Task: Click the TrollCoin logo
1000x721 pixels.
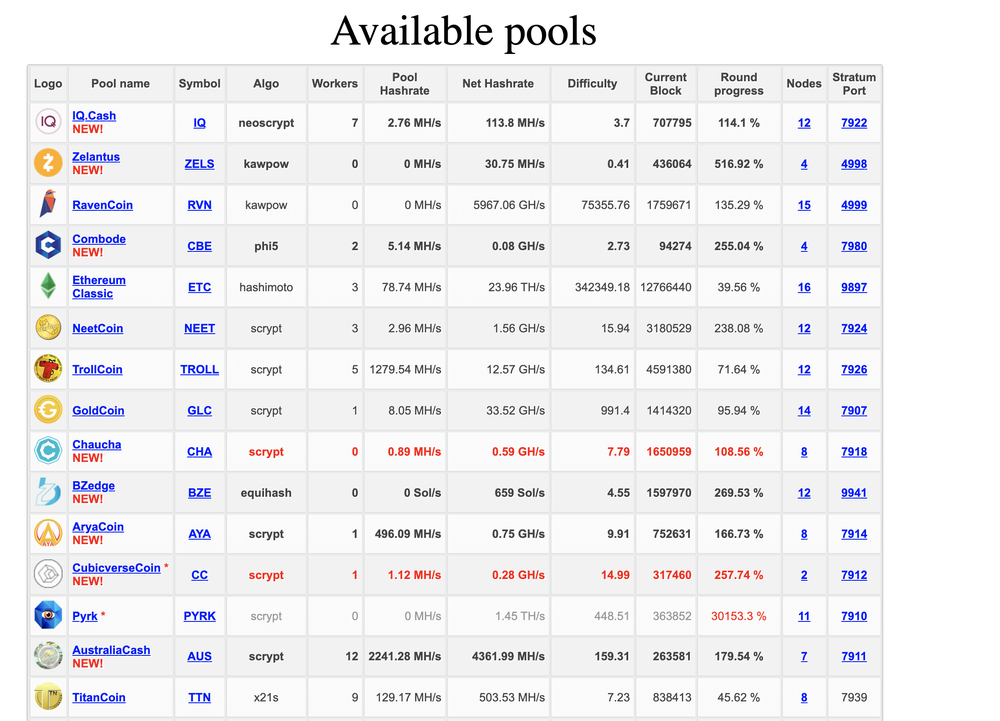Action: coord(48,369)
